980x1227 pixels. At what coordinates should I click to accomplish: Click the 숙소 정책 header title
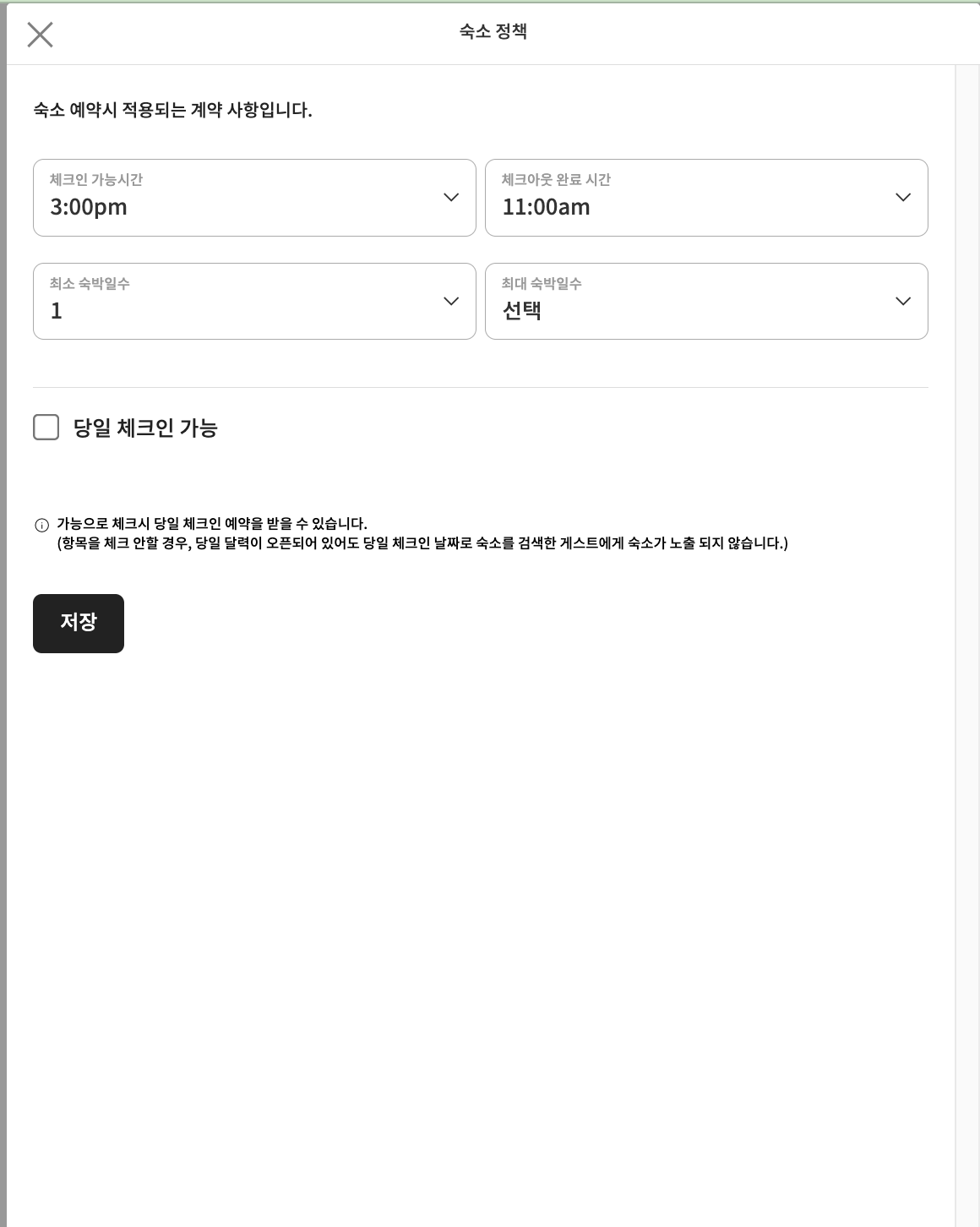click(x=493, y=32)
